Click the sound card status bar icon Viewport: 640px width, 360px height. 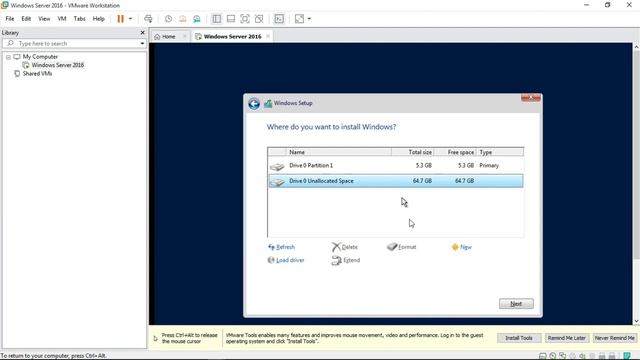582,356
